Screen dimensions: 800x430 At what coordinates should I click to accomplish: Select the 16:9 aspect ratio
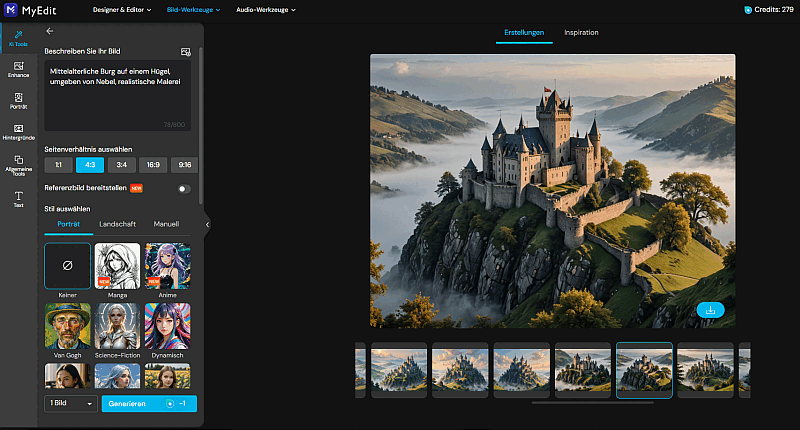pyautogui.click(x=153, y=165)
